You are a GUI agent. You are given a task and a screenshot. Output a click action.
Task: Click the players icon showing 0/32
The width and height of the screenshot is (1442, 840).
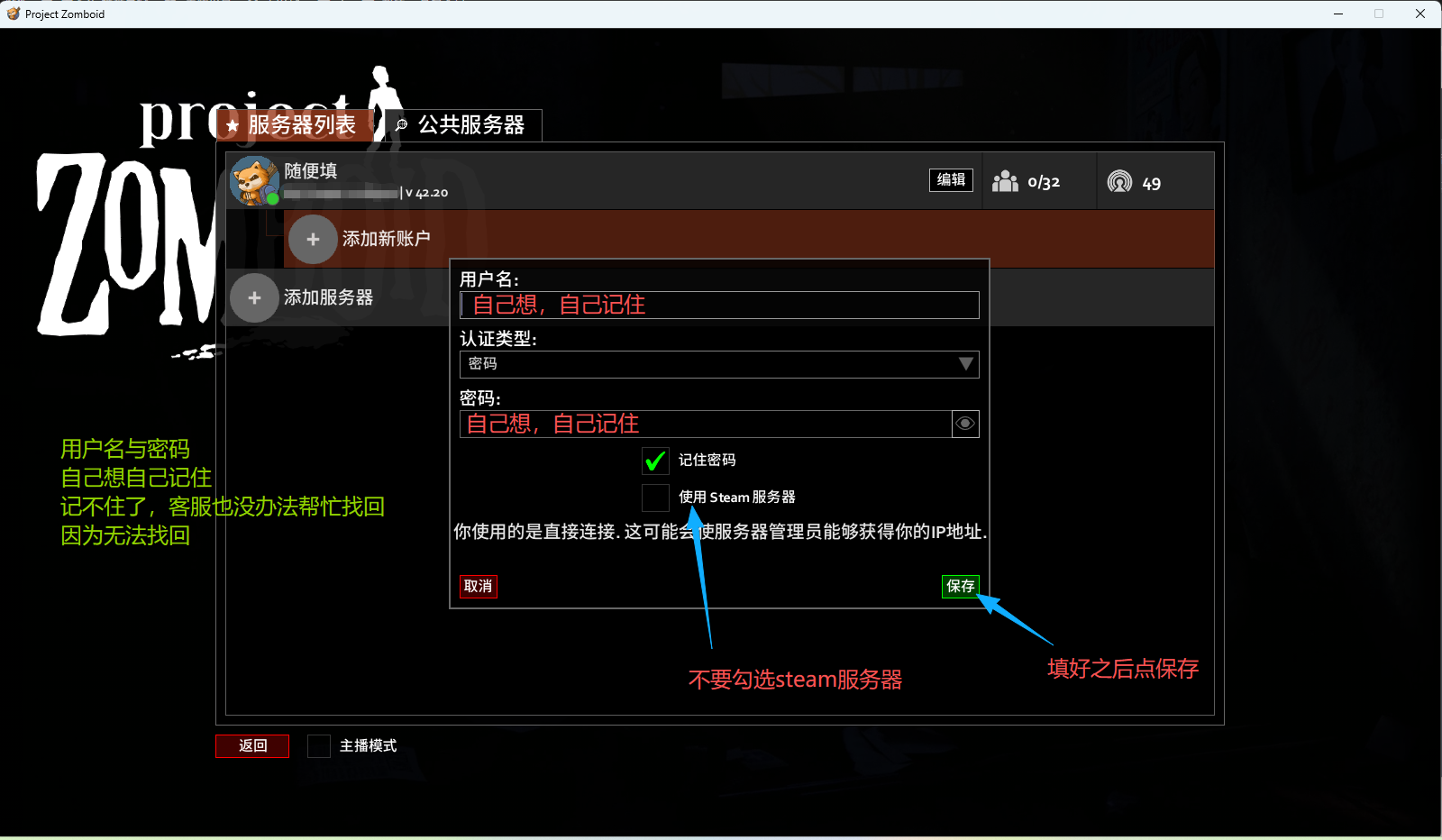(x=1005, y=182)
